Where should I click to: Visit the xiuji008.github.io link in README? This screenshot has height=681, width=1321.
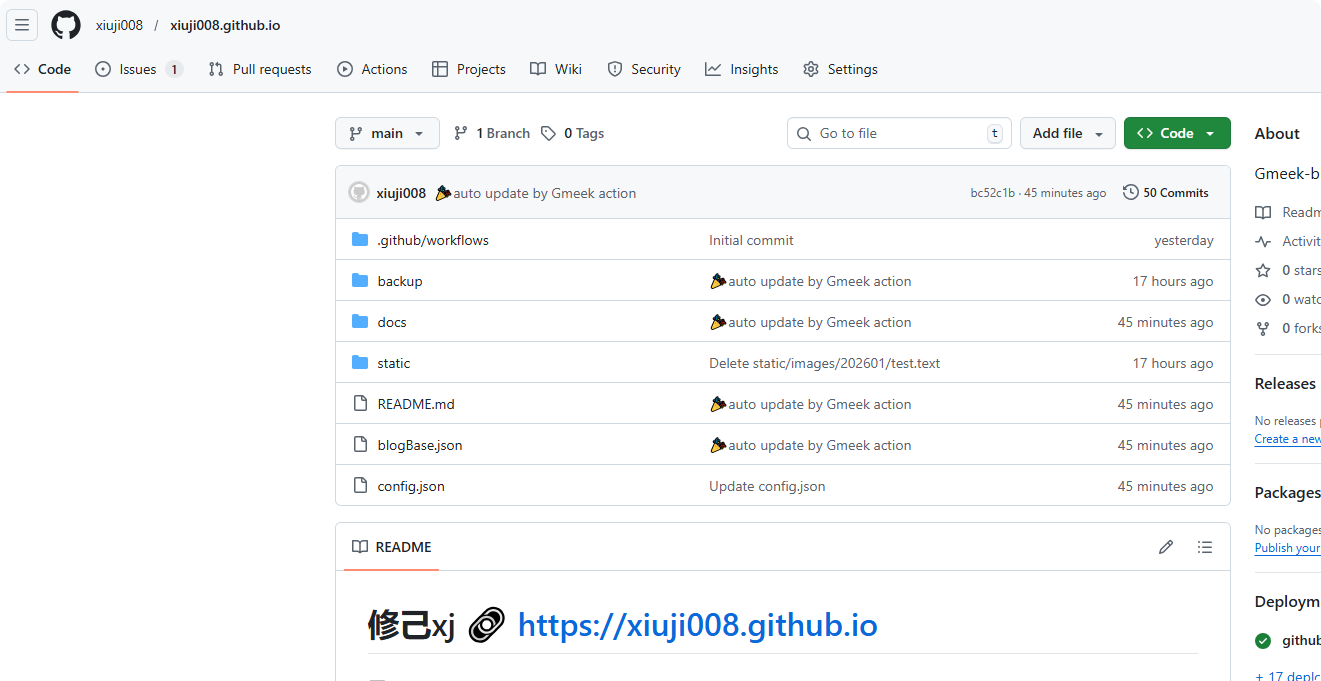(697, 625)
